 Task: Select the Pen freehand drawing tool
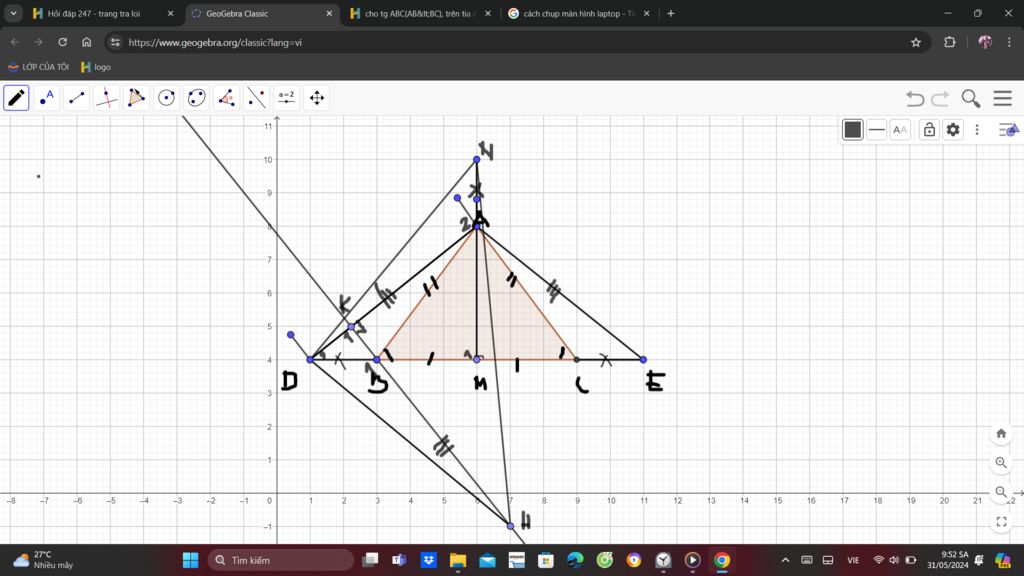17,98
